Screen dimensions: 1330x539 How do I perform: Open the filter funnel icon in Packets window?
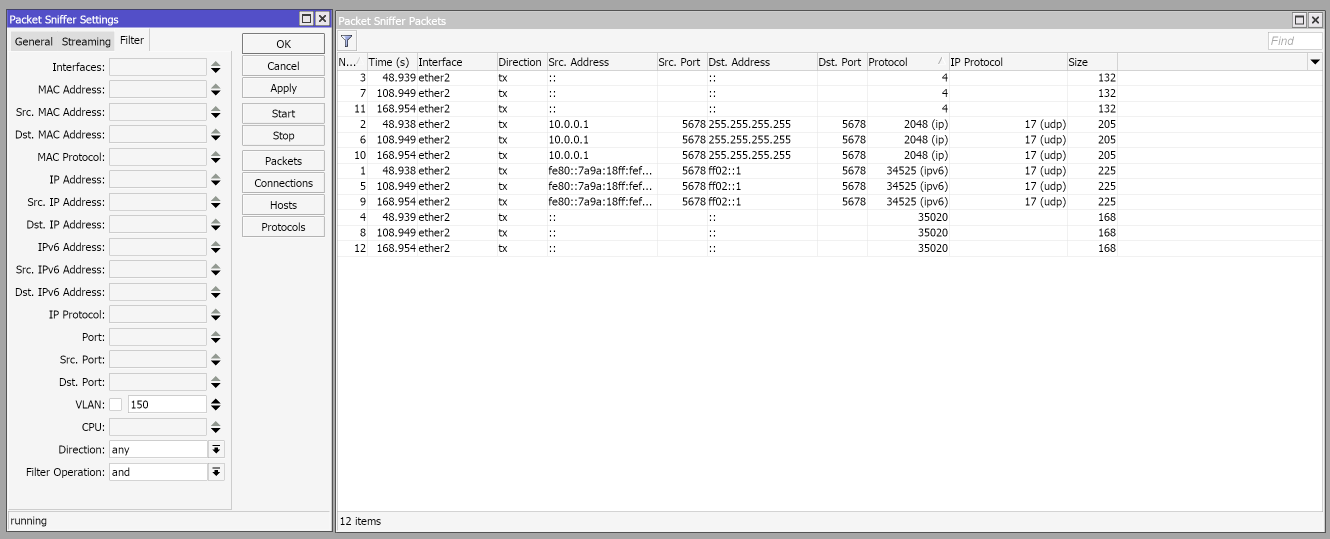[x=346, y=41]
